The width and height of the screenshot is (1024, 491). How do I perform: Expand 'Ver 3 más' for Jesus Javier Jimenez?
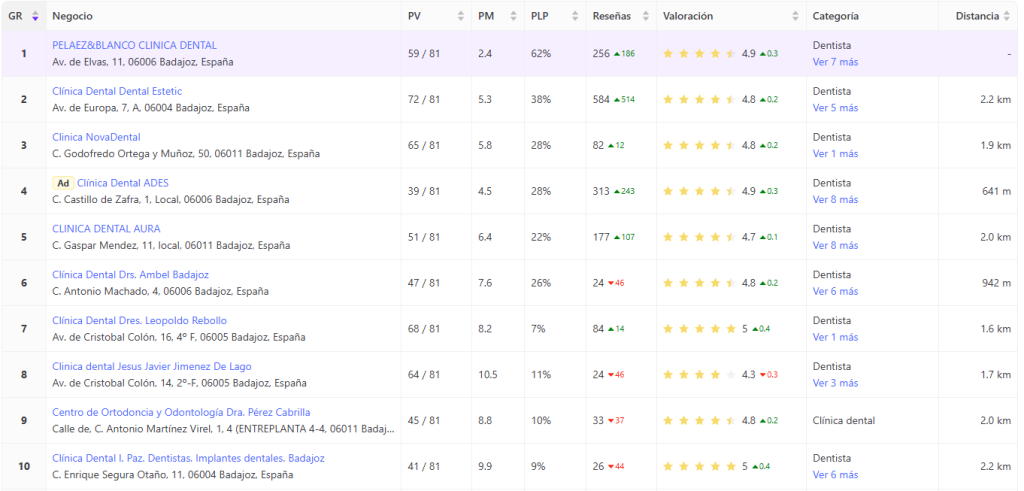(835, 383)
